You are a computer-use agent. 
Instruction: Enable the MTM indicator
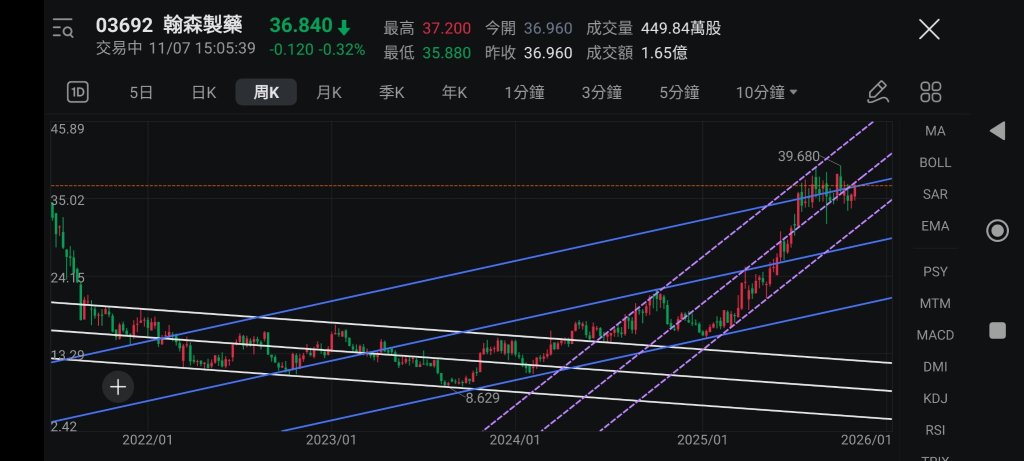tap(935, 304)
